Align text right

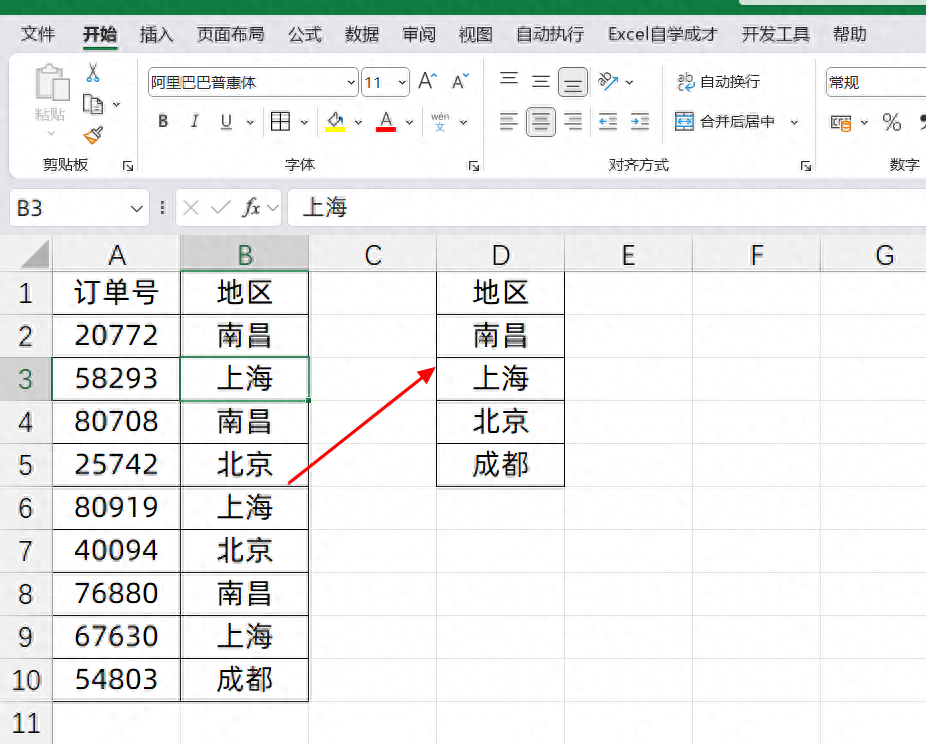pos(572,122)
